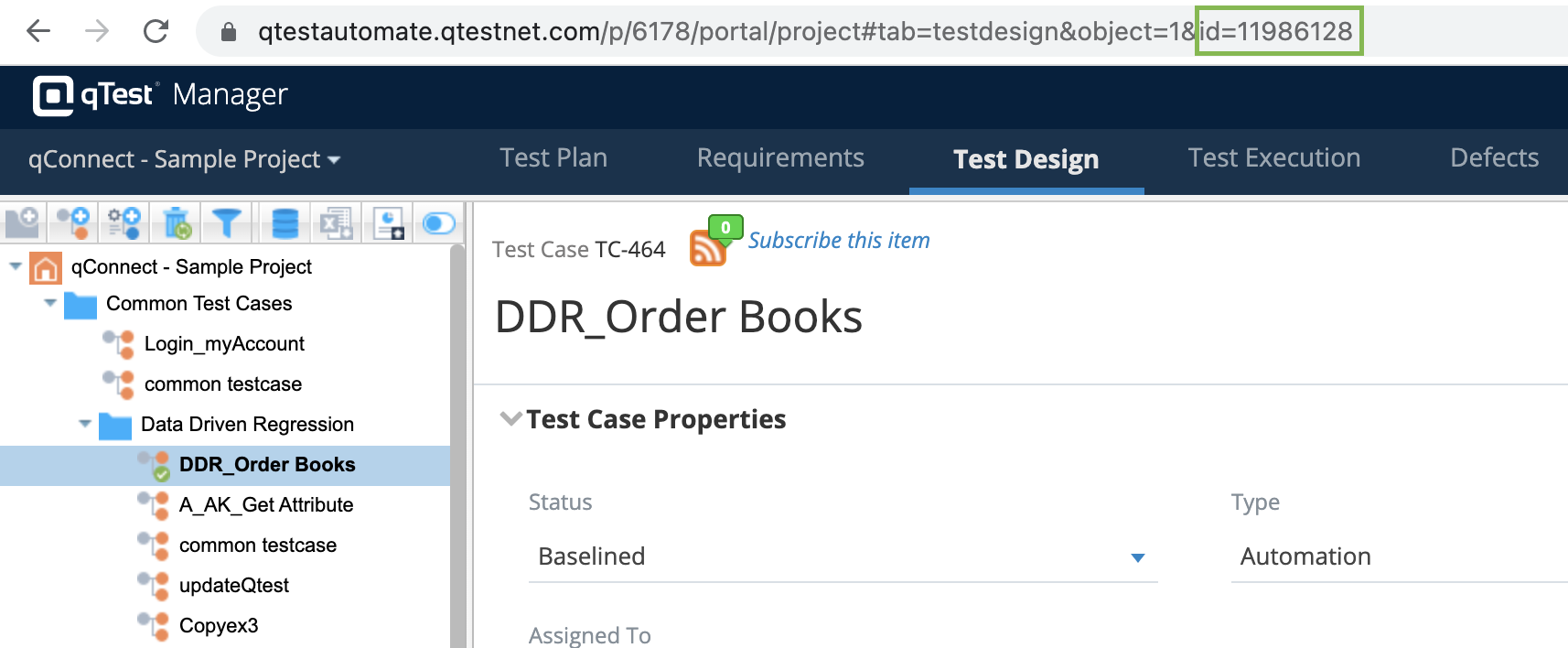The image size is (1568, 648).
Task: Switch the blue toggle in the tree toolbar
Action: (x=439, y=222)
